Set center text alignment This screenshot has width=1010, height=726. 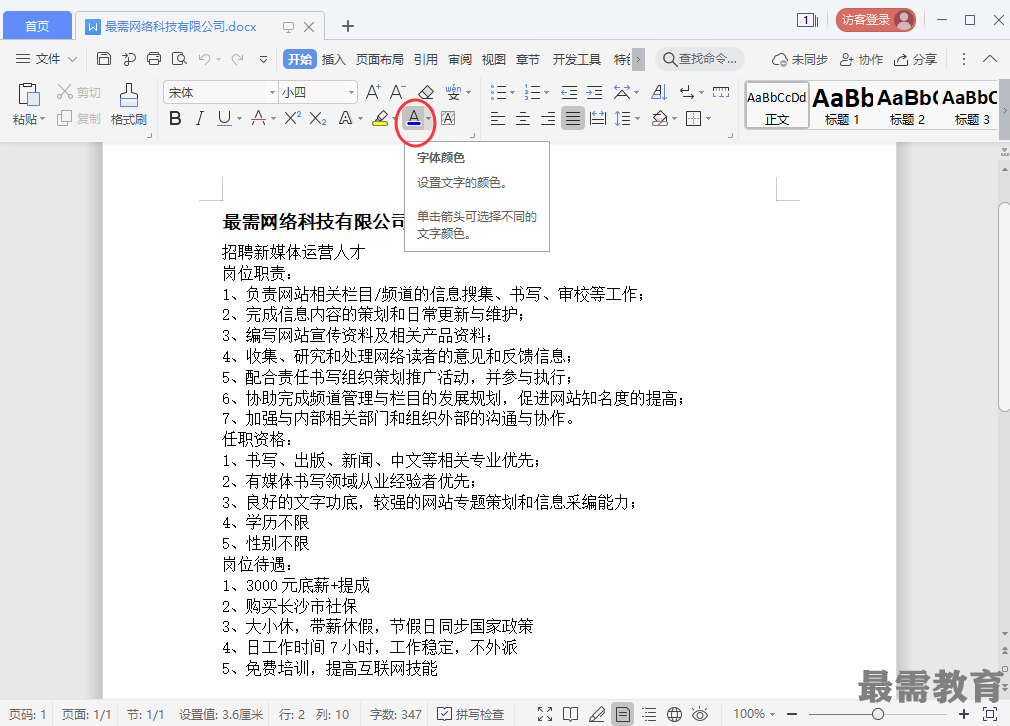point(522,118)
